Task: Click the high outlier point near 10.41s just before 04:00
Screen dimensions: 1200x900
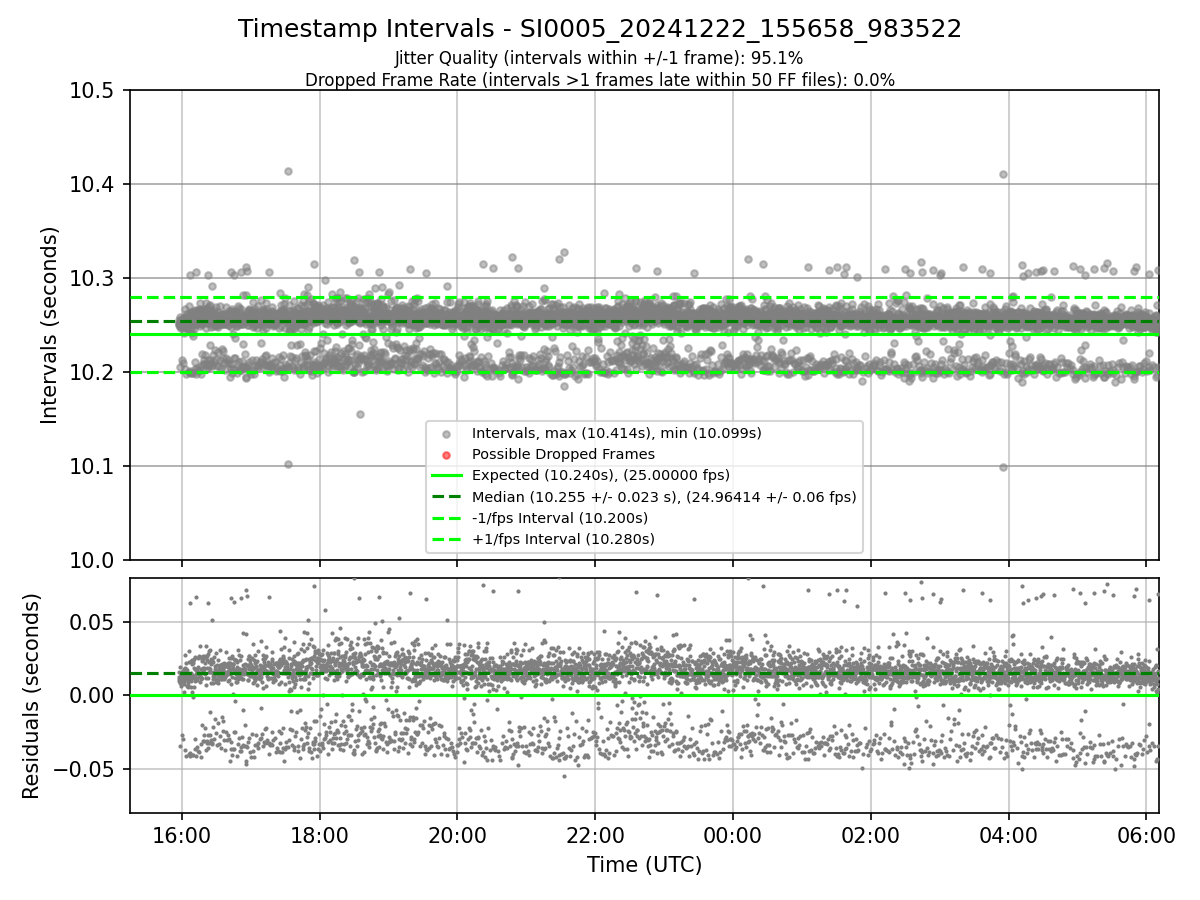Action: click(x=1003, y=174)
